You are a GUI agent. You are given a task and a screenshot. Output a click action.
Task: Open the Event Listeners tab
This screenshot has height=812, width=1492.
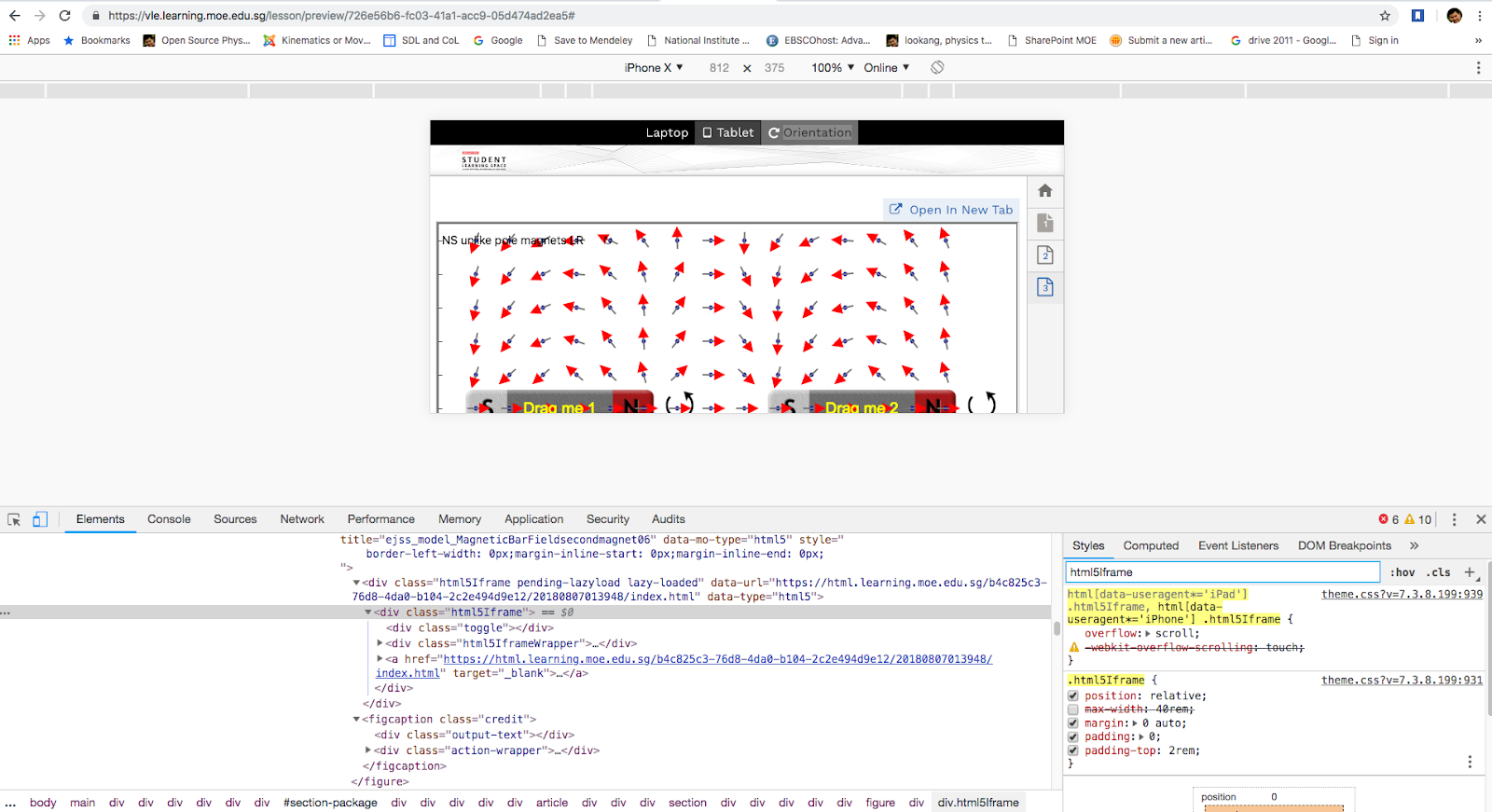(1238, 545)
